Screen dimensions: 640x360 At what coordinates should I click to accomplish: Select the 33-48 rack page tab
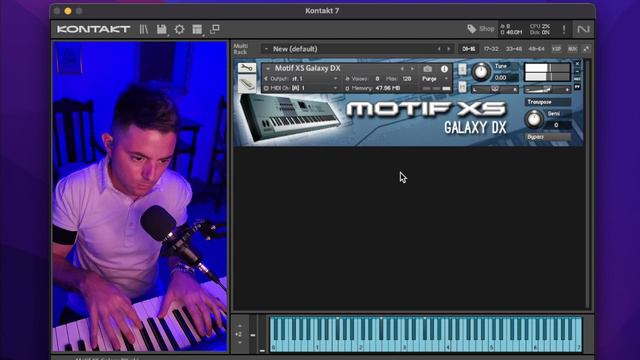pos(514,49)
